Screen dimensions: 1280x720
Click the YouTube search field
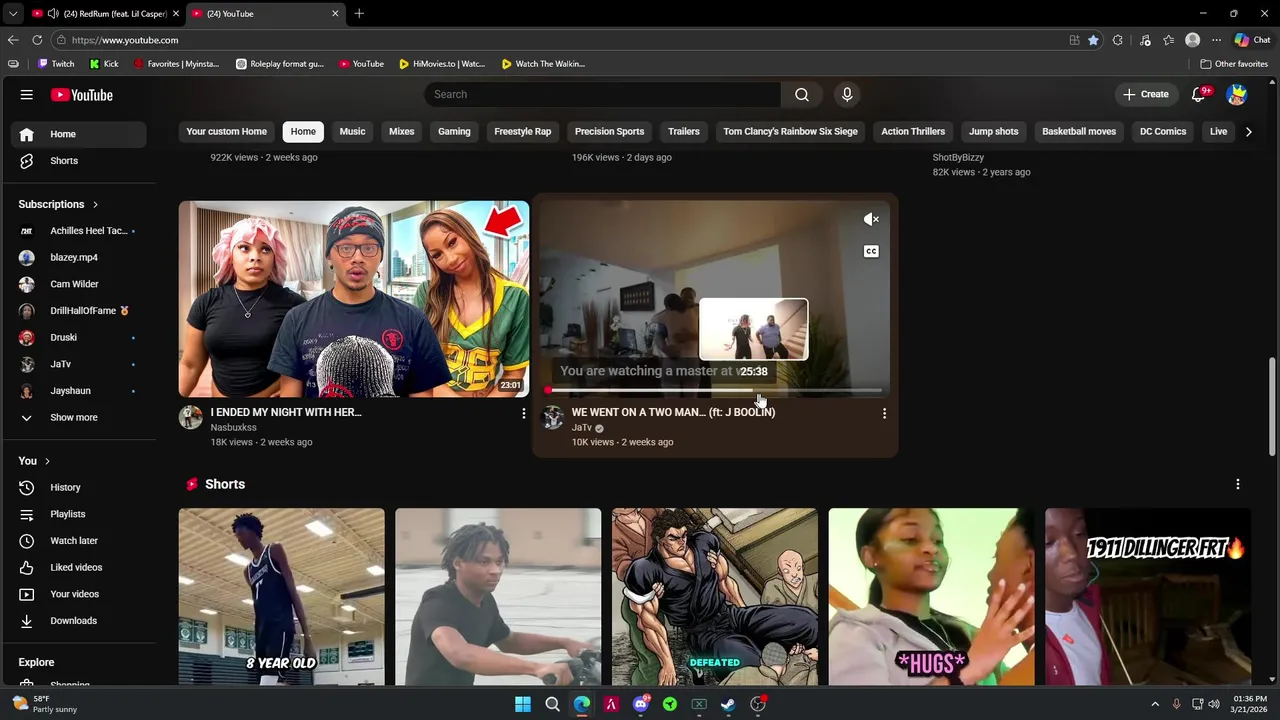603,94
